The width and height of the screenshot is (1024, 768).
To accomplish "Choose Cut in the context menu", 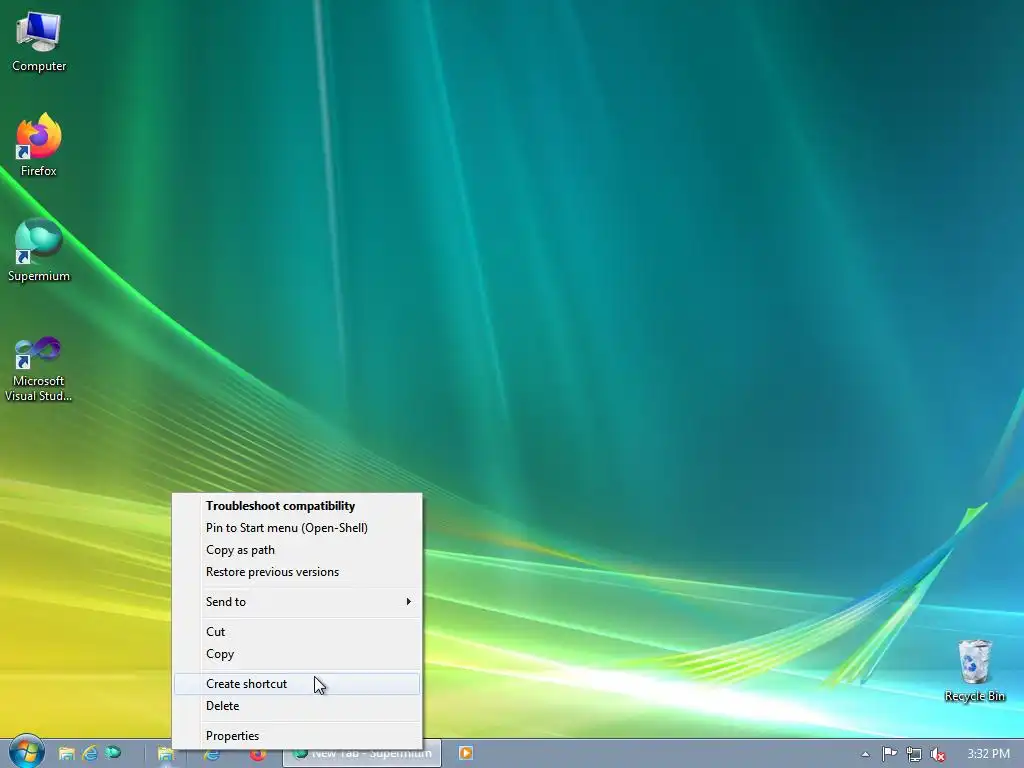I will (x=297, y=632).
